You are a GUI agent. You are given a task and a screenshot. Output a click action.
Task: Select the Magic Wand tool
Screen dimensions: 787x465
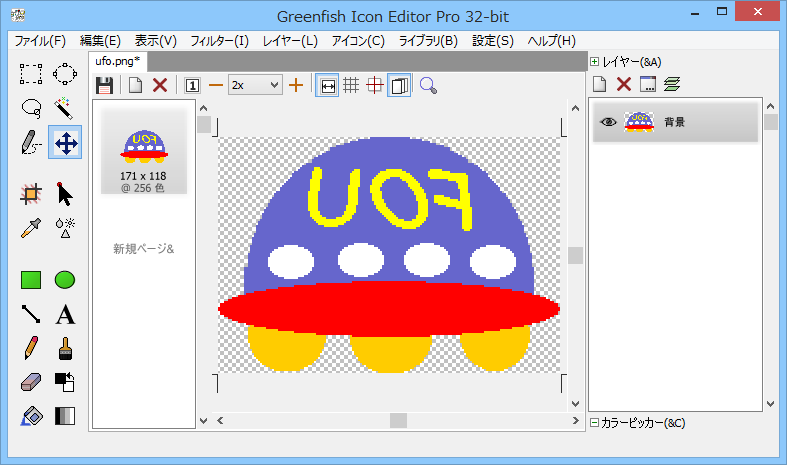(x=65, y=108)
